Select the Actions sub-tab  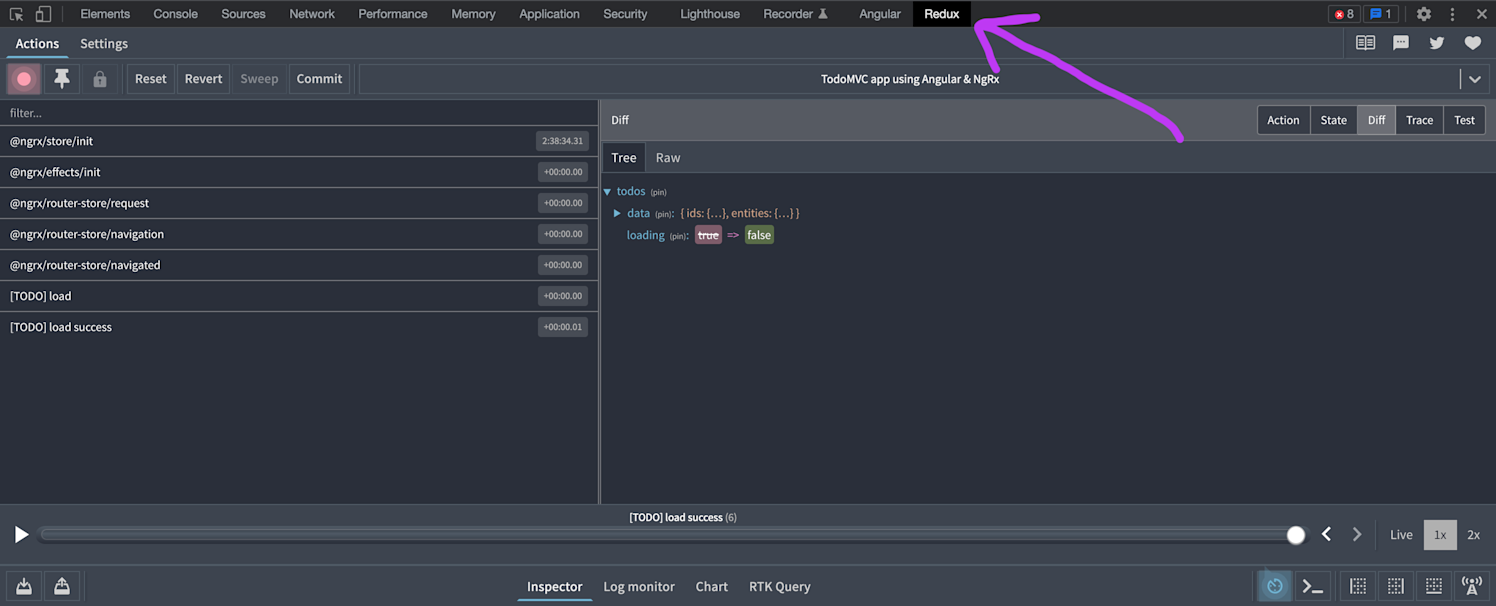(37, 43)
